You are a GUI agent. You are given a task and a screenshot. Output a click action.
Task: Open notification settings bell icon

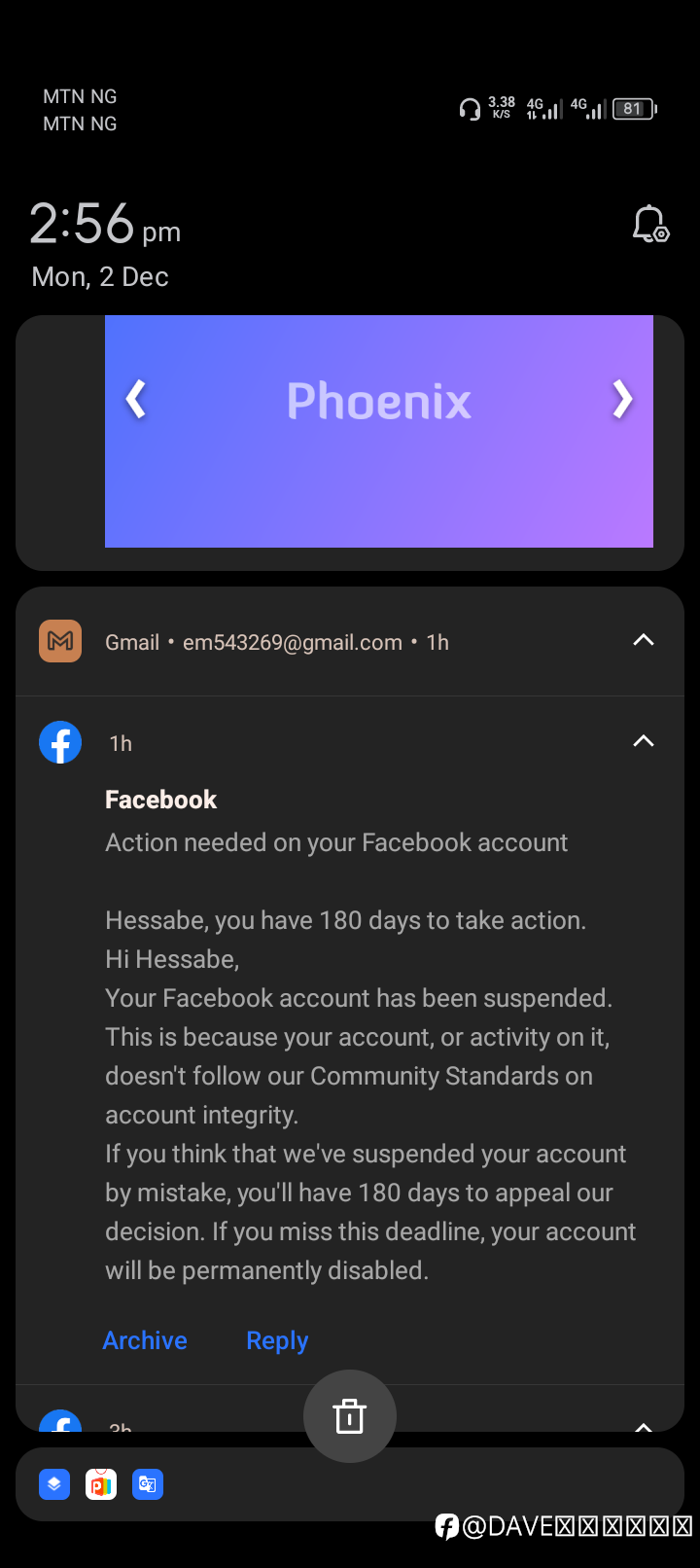(x=650, y=225)
